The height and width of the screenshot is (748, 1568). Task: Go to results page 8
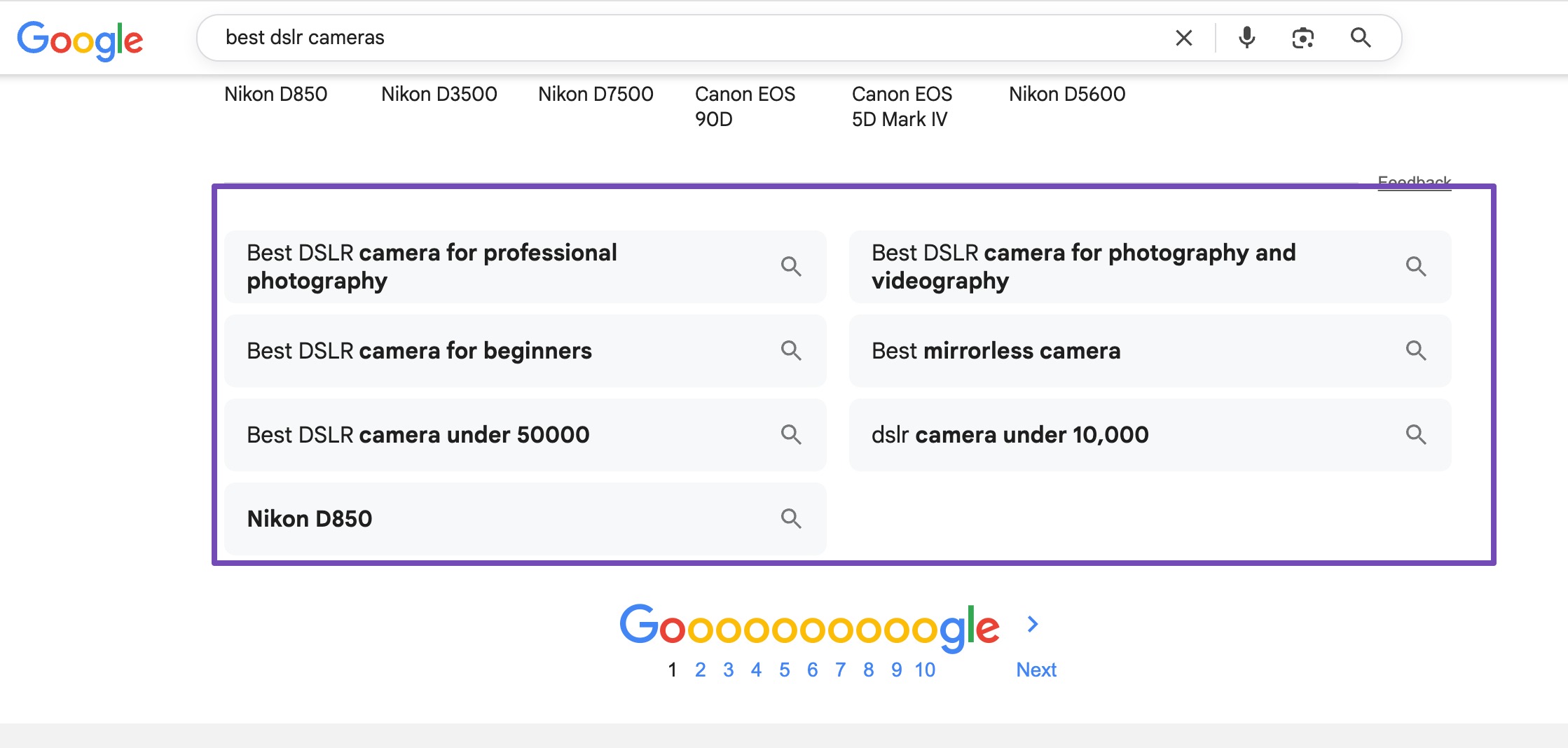click(x=869, y=670)
